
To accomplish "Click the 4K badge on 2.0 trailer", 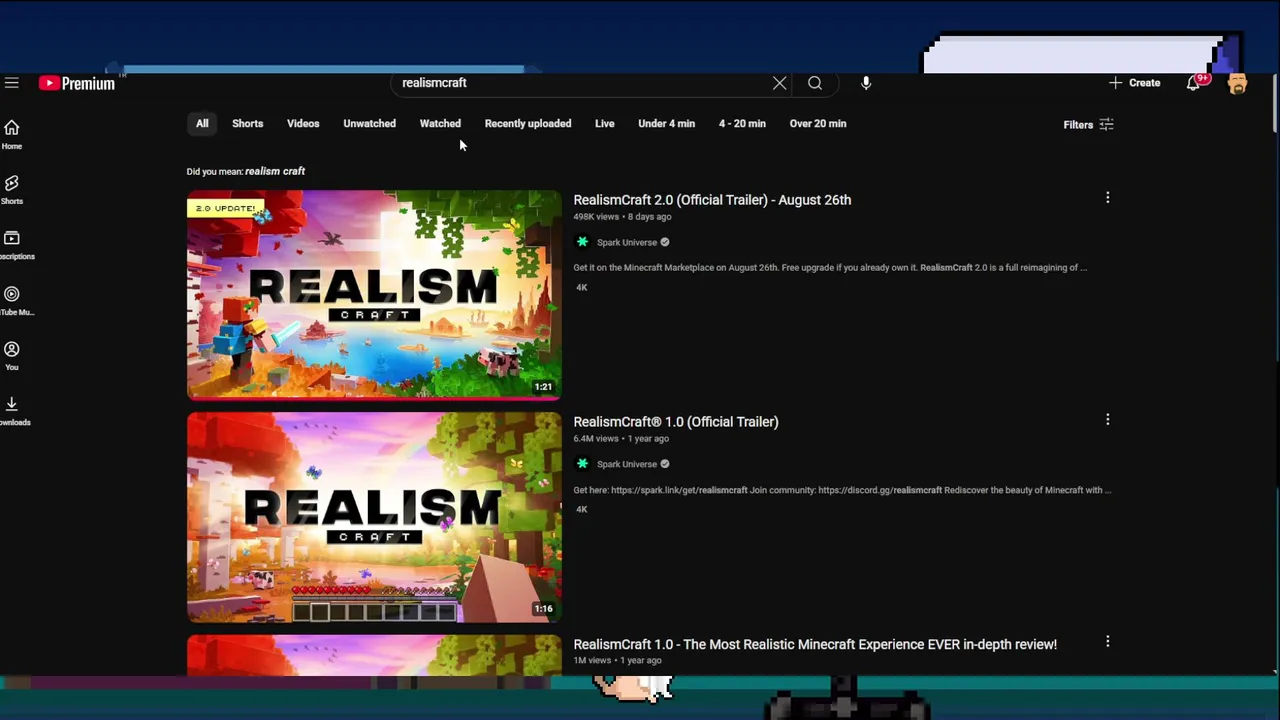I will click(x=582, y=288).
